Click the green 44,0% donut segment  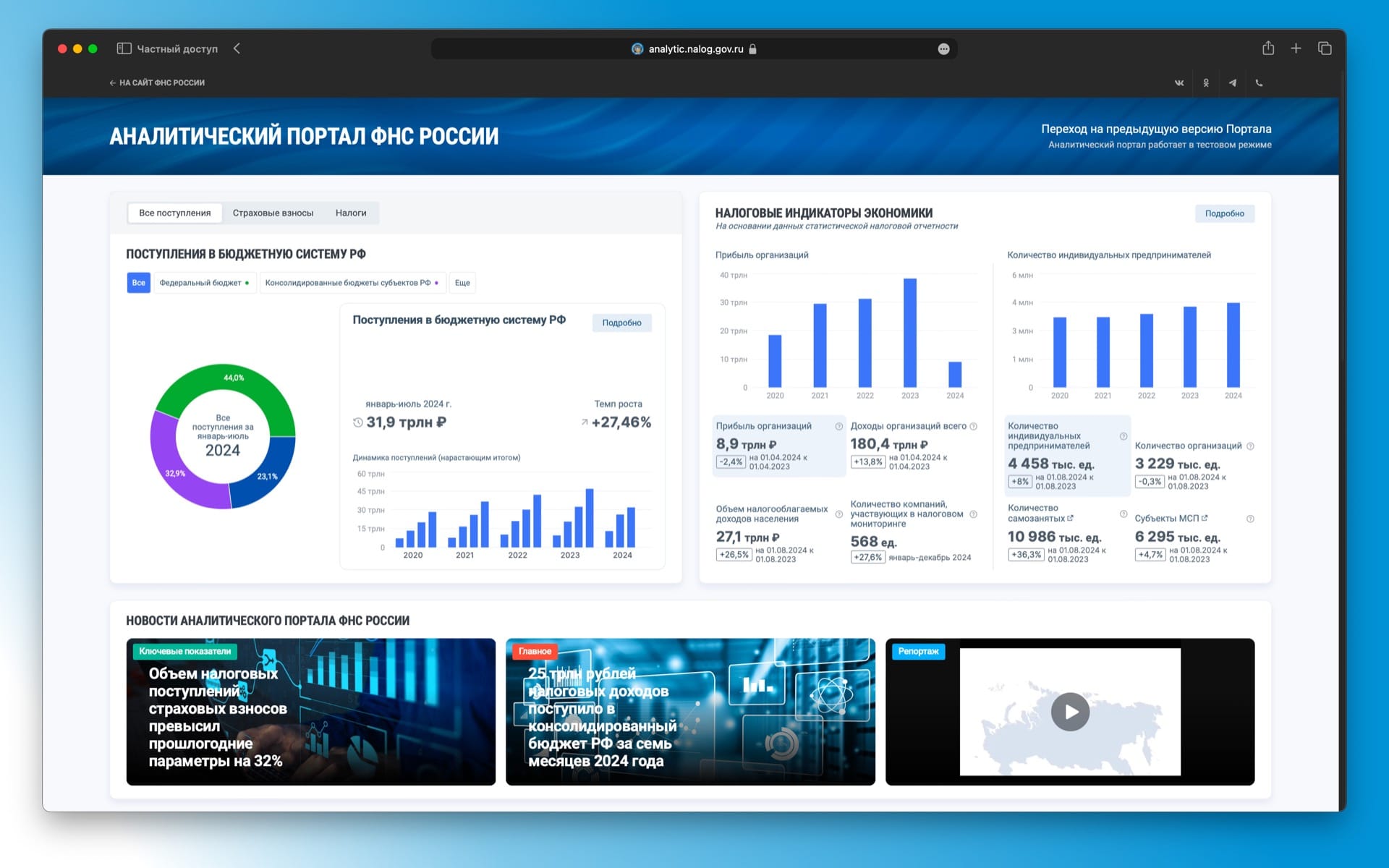pyautogui.click(x=233, y=379)
